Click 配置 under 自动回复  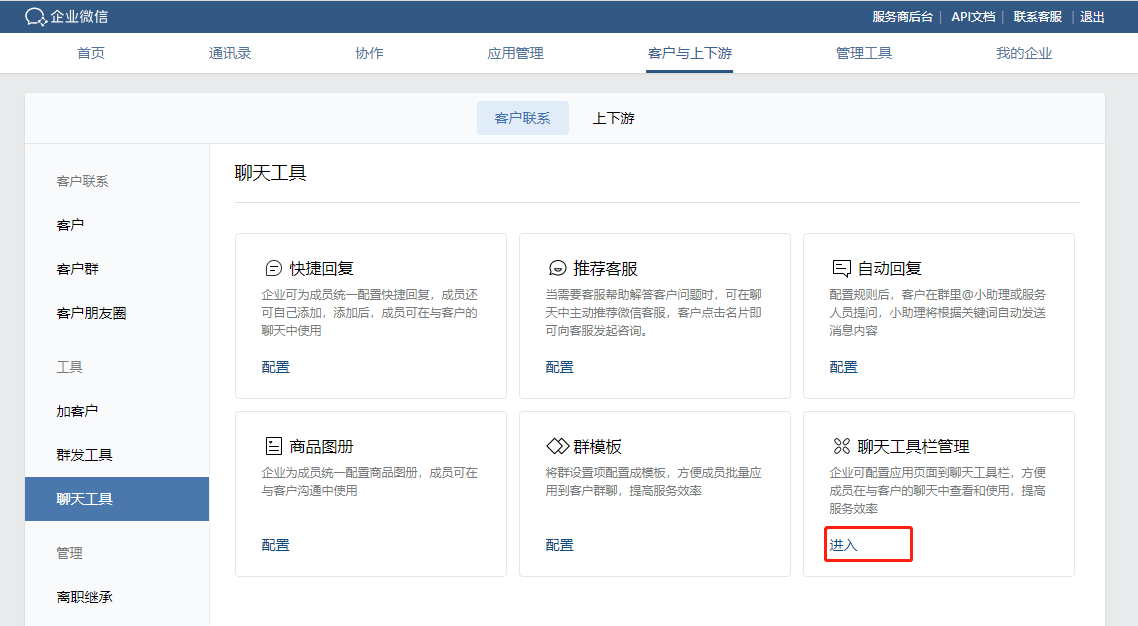pyautogui.click(x=843, y=367)
